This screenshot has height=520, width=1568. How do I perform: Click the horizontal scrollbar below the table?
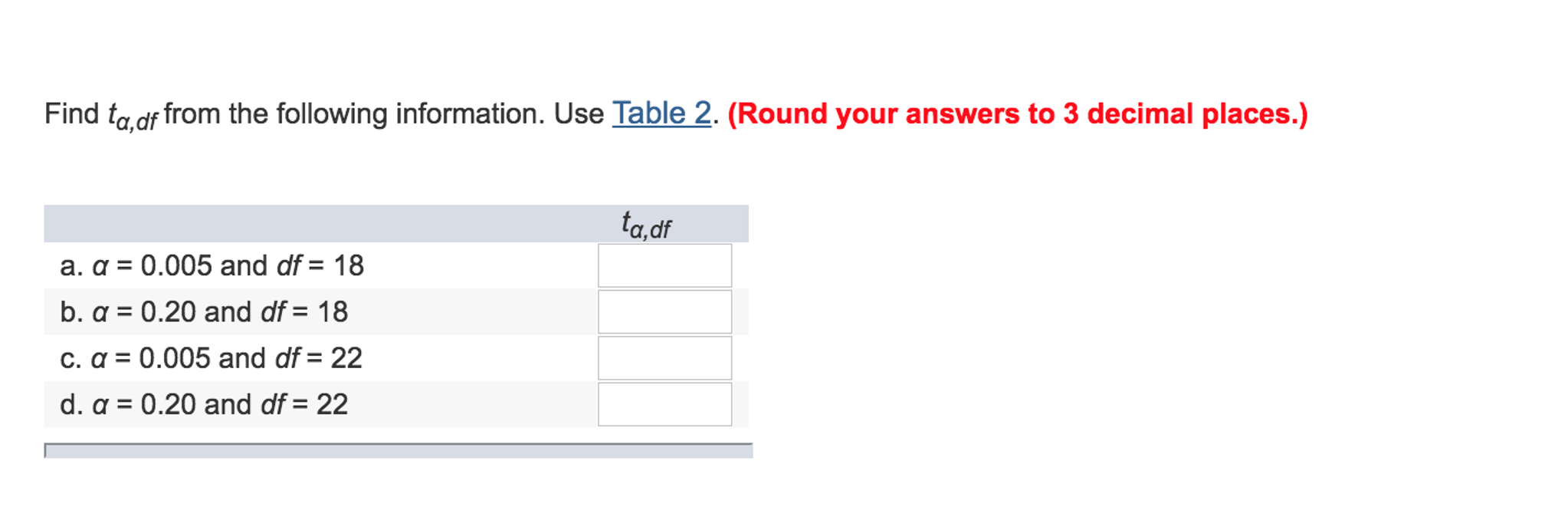click(x=399, y=450)
